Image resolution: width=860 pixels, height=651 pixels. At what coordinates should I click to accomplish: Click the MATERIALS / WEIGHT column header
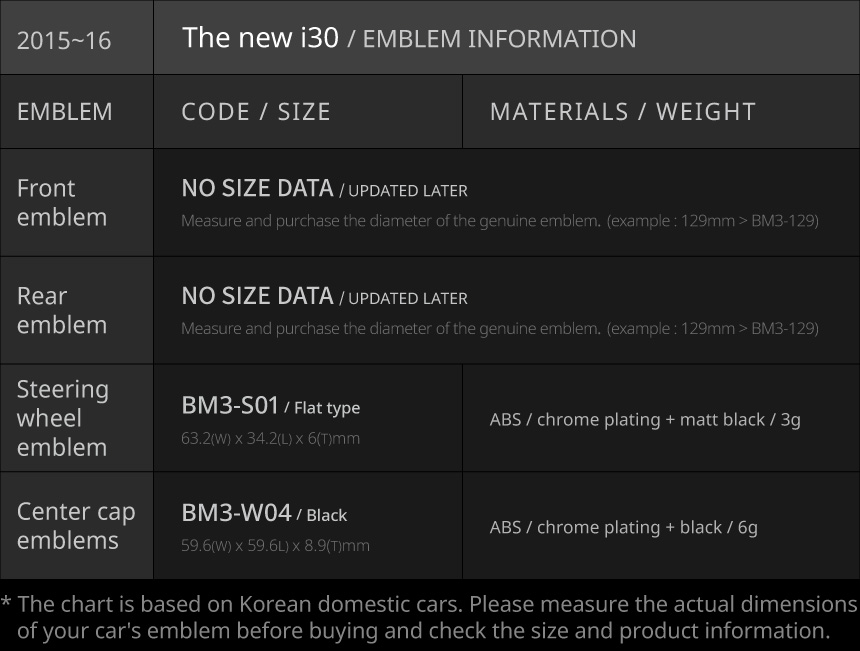[x=622, y=111]
